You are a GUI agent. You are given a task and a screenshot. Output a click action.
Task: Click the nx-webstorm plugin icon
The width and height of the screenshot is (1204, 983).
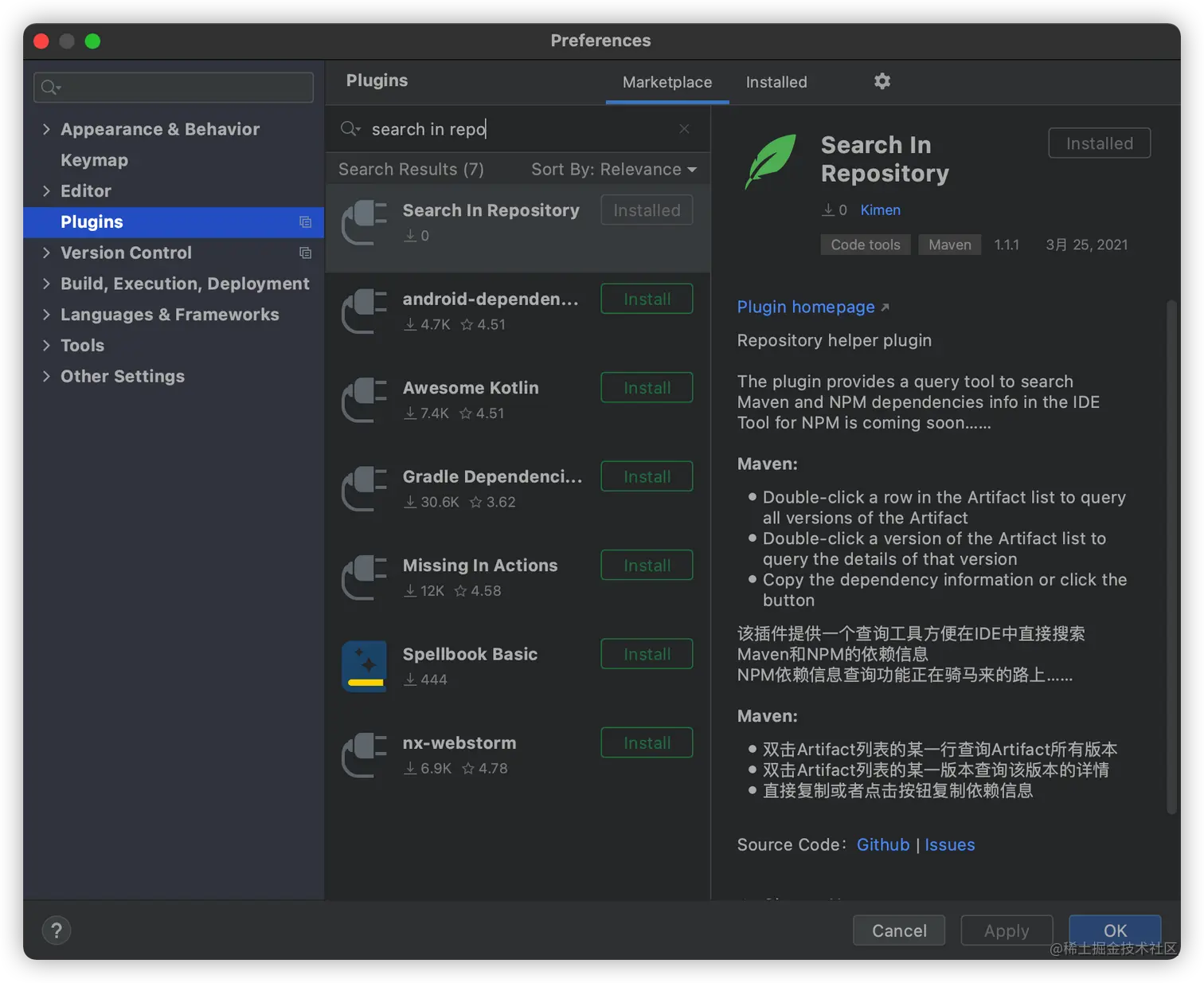(365, 754)
